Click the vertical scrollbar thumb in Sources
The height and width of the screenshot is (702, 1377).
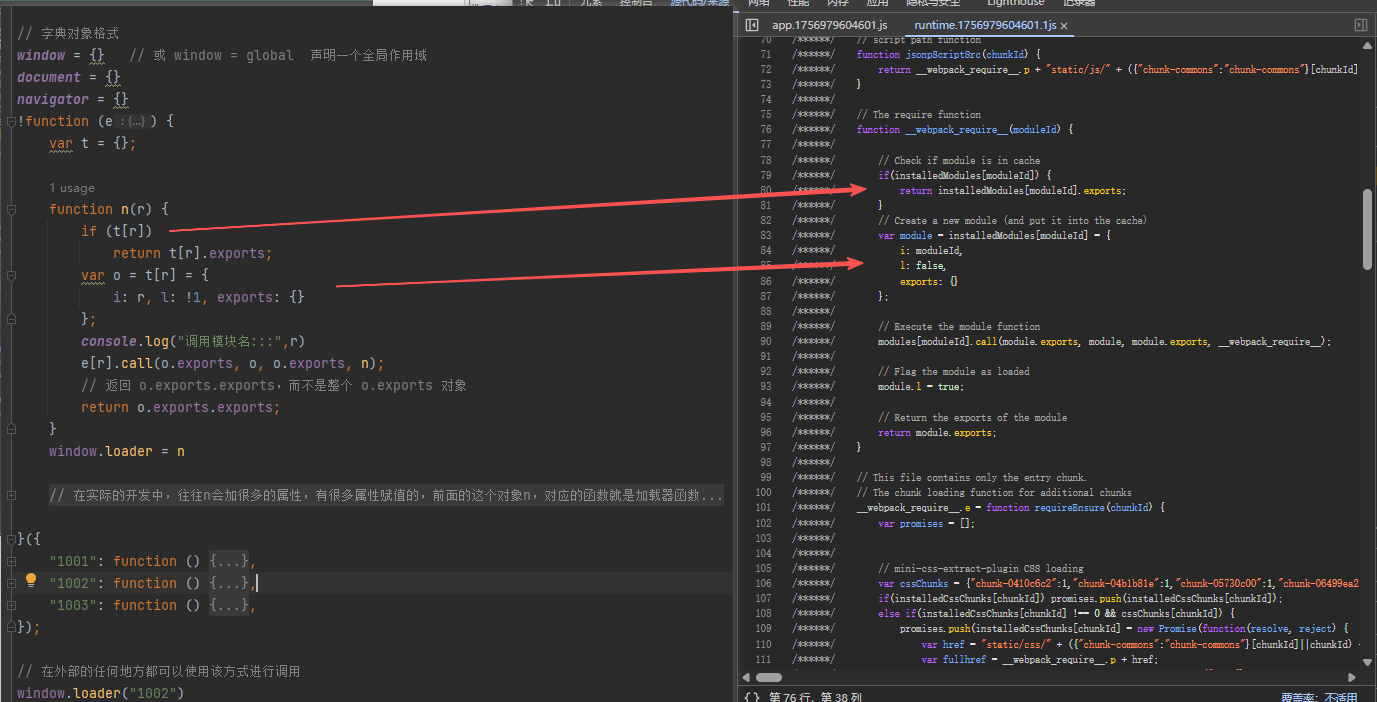(1367, 229)
